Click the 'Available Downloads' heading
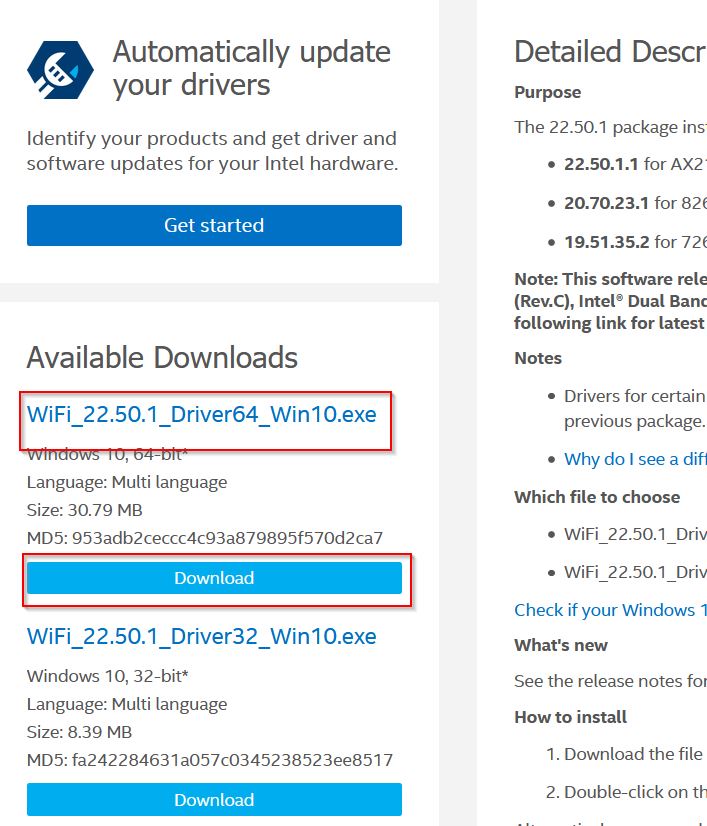 click(x=162, y=357)
